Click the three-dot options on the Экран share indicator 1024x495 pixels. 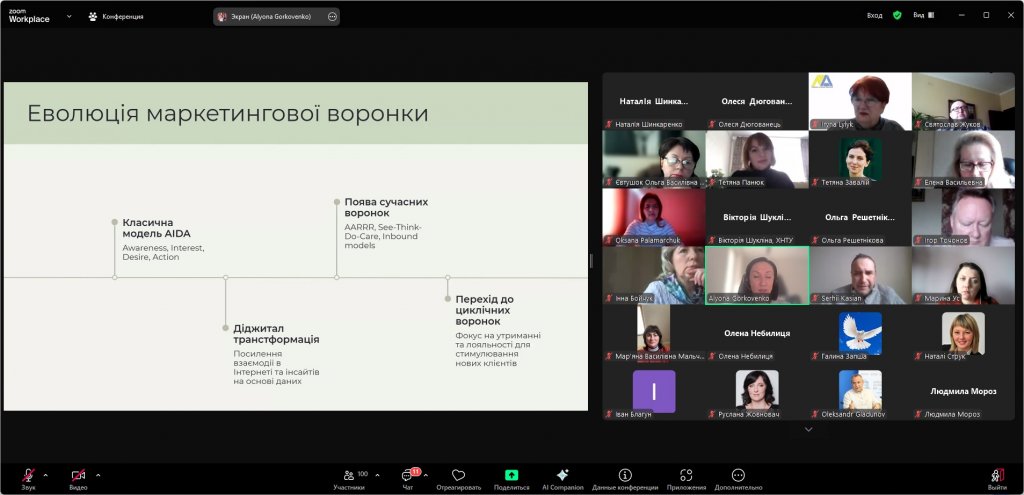pyautogui.click(x=331, y=17)
